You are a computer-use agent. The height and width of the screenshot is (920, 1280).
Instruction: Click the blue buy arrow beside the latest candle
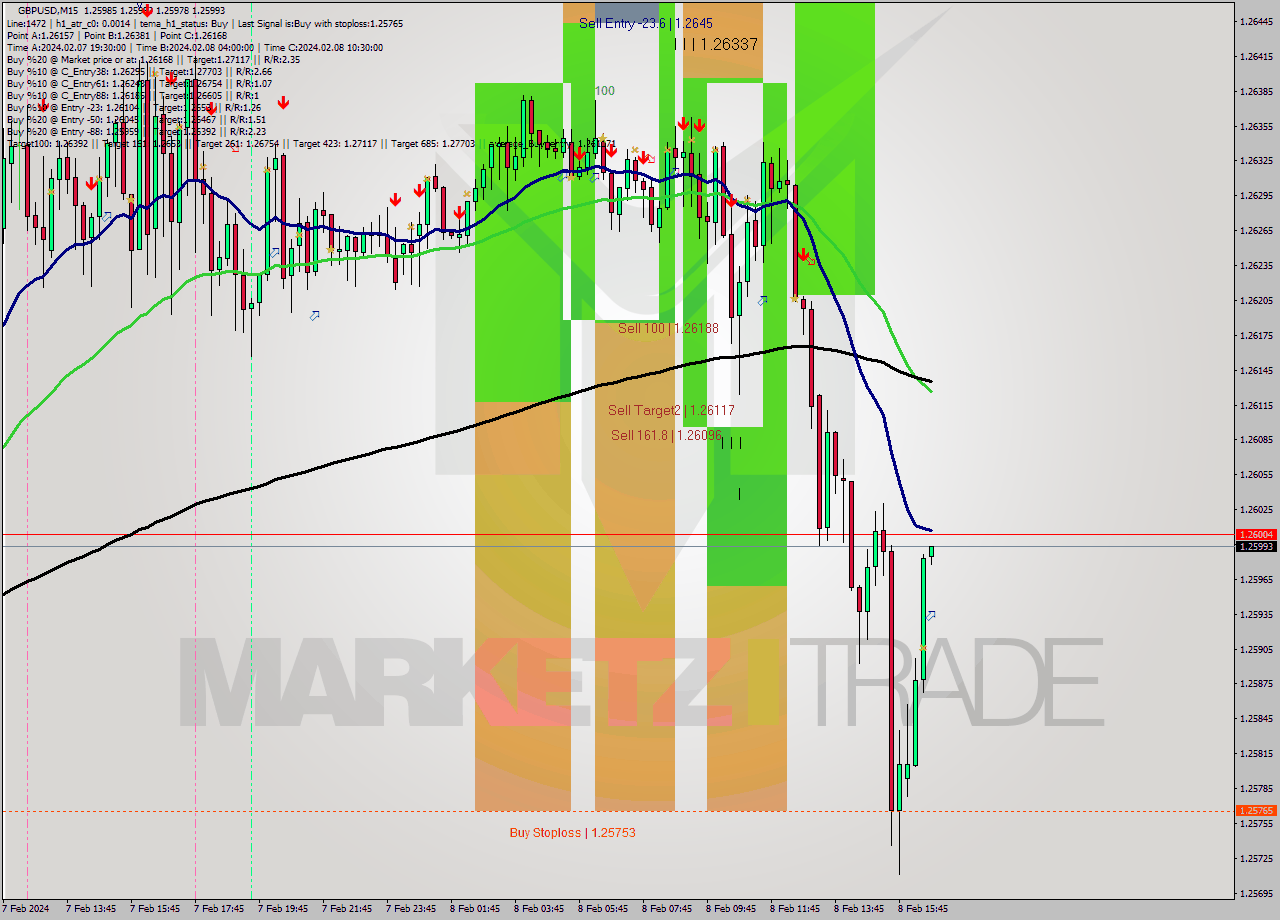click(x=931, y=616)
